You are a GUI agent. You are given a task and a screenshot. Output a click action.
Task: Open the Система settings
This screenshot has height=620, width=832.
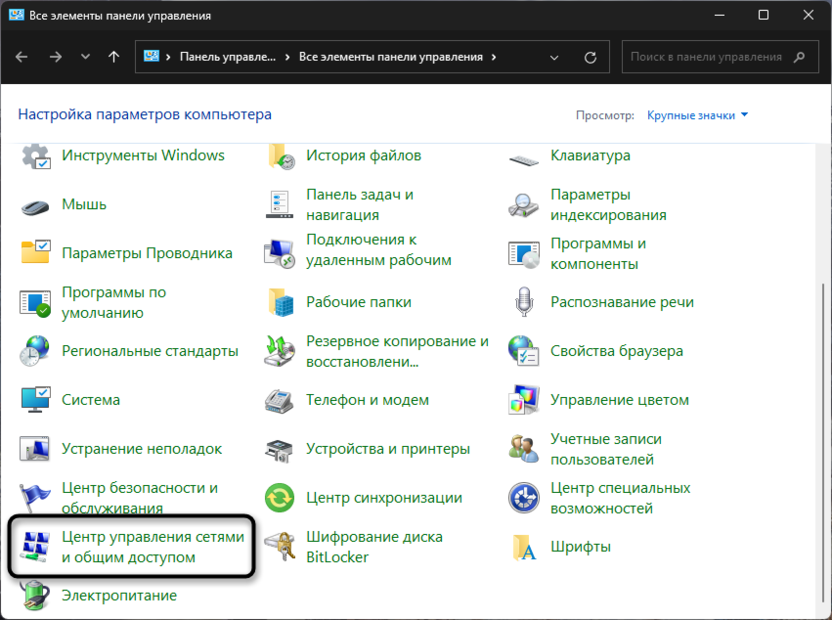91,399
